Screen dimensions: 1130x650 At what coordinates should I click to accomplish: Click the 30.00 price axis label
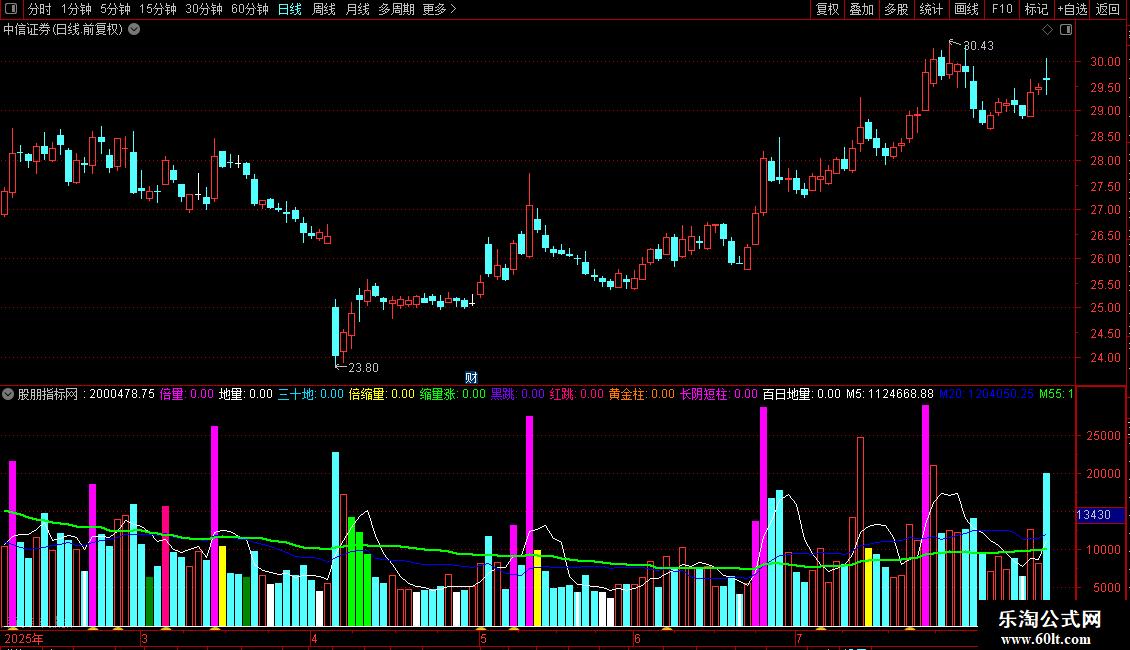(x=1105, y=62)
